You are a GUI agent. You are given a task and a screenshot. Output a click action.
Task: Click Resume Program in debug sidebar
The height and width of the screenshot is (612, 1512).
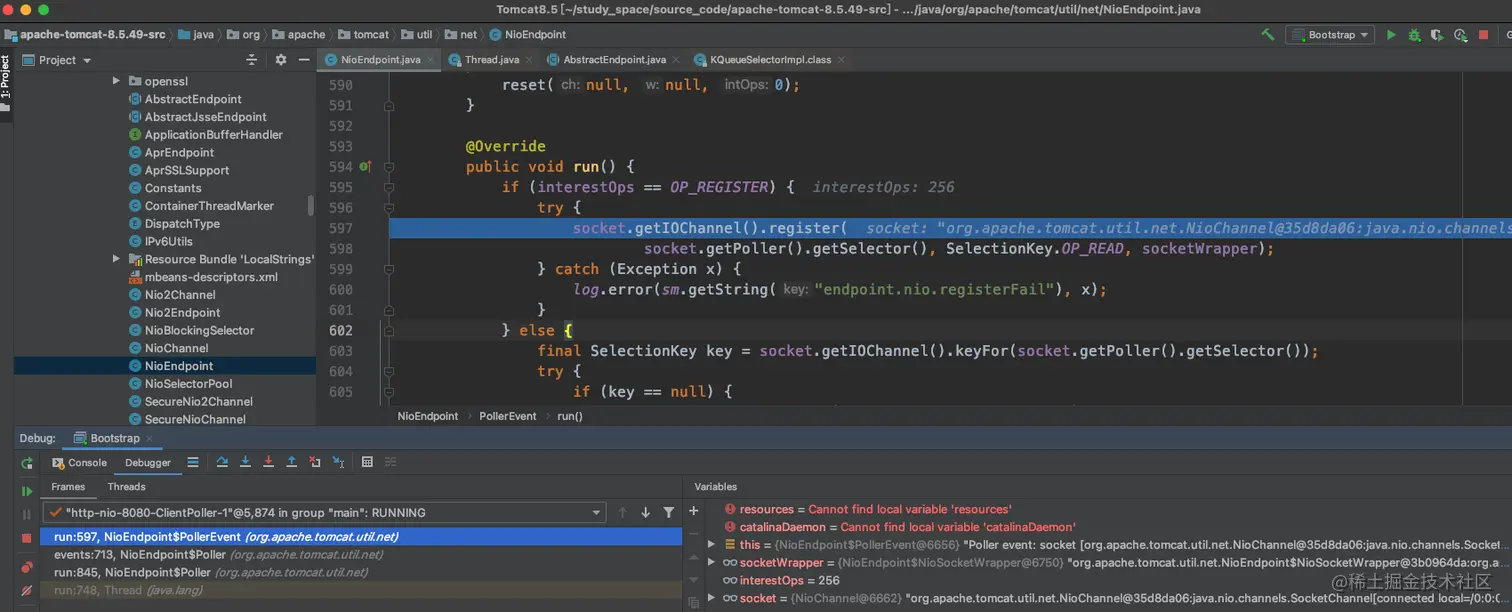pyautogui.click(x=27, y=491)
